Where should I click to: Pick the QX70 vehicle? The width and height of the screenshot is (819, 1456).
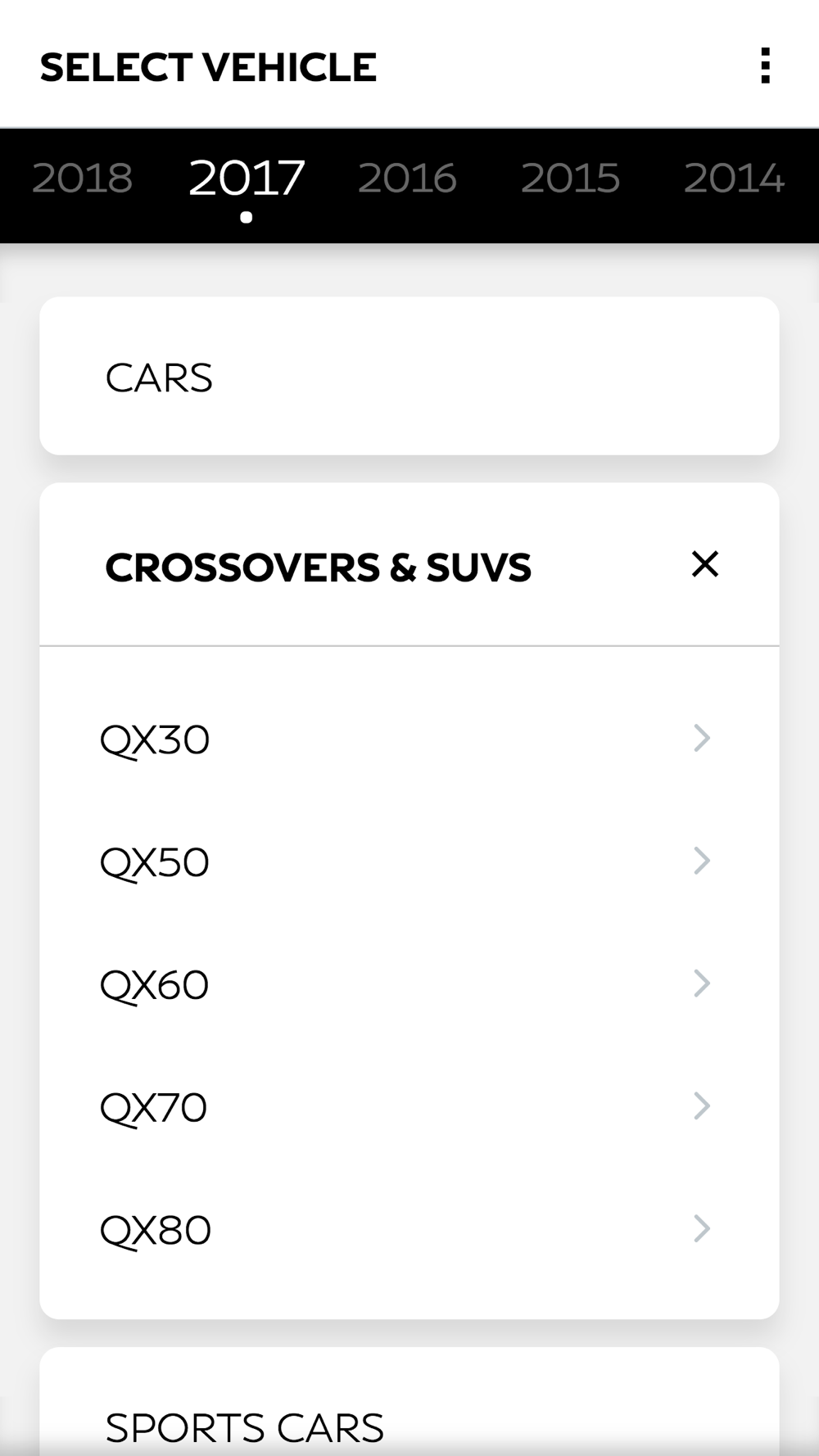pyautogui.click(x=409, y=1107)
